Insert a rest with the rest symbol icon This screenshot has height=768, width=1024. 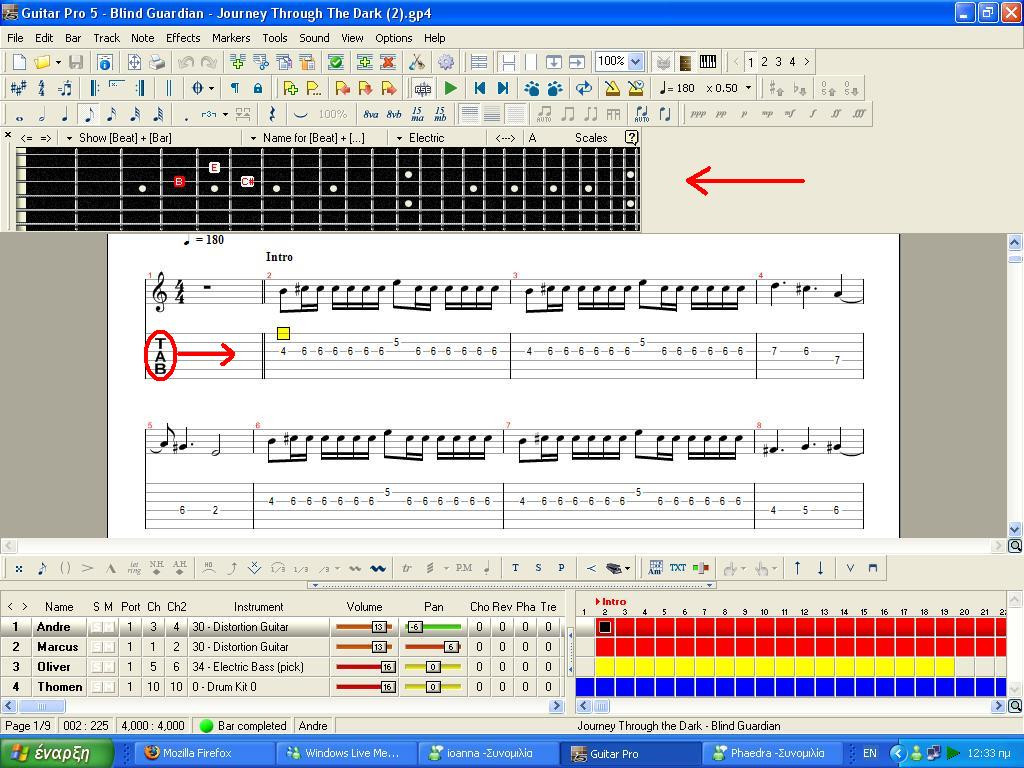[x=272, y=115]
